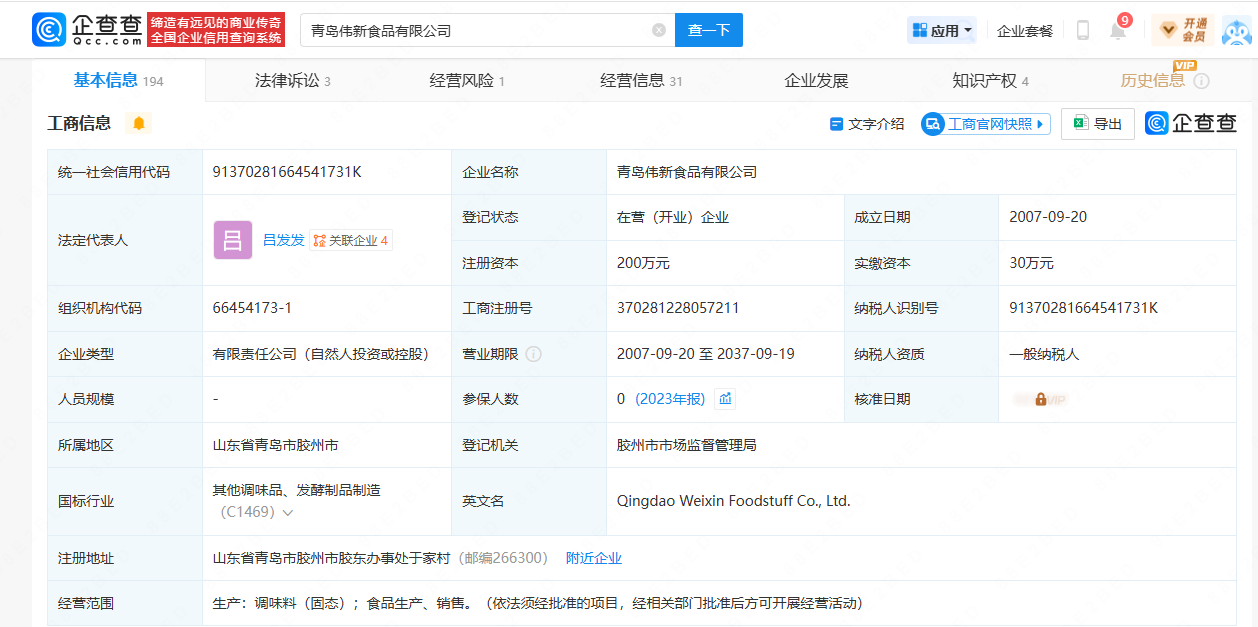Click the locked VIP 核准日期 value
The width and height of the screenshot is (1258, 627).
click(1040, 399)
